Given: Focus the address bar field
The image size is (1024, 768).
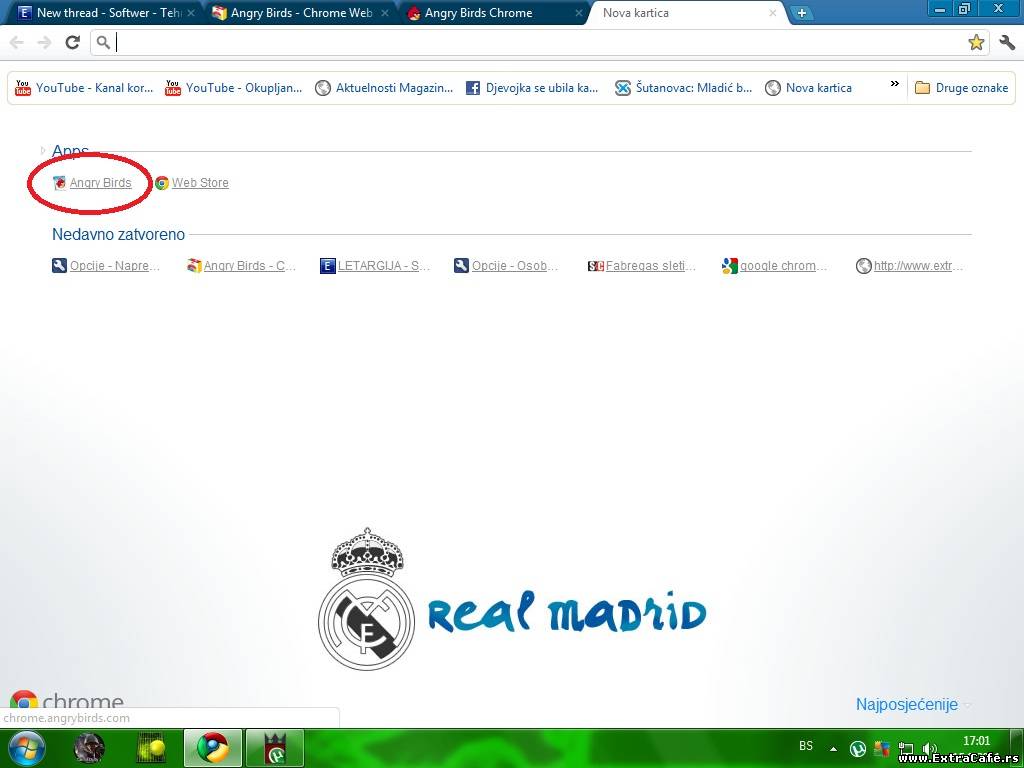Looking at the screenshot, I should coord(539,42).
